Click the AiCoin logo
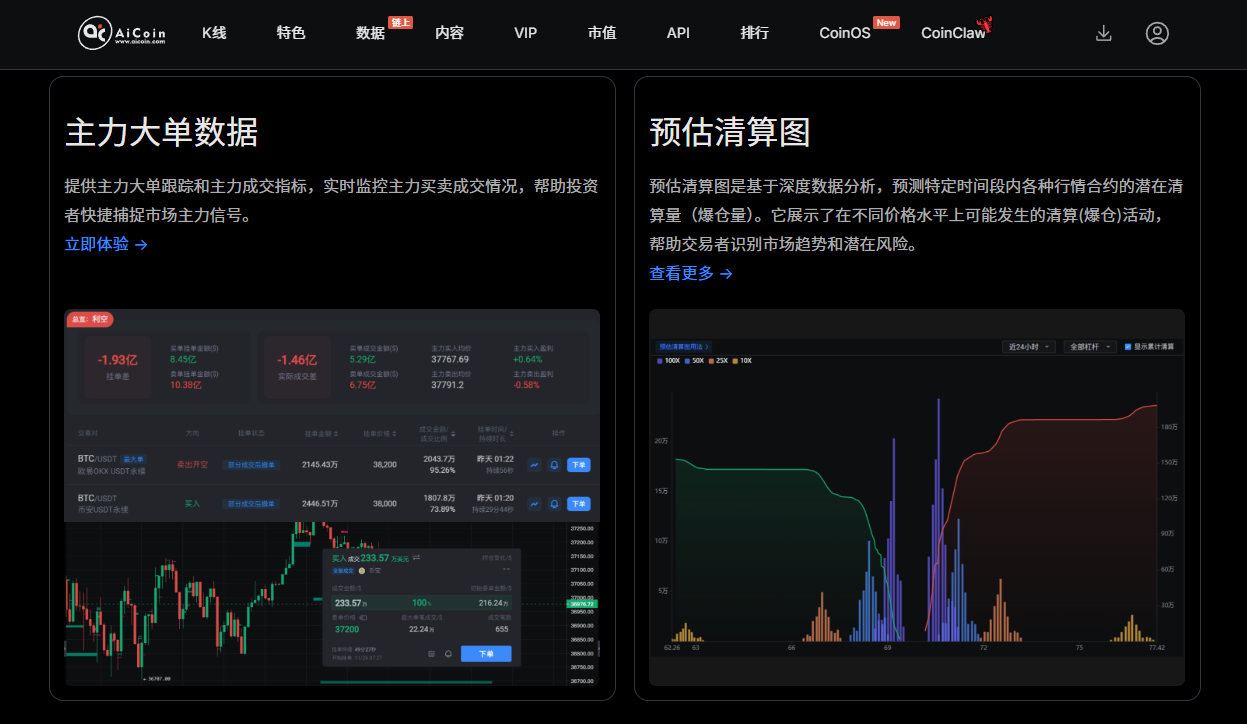The height and width of the screenshot is (724, 1247). [118, 33]
